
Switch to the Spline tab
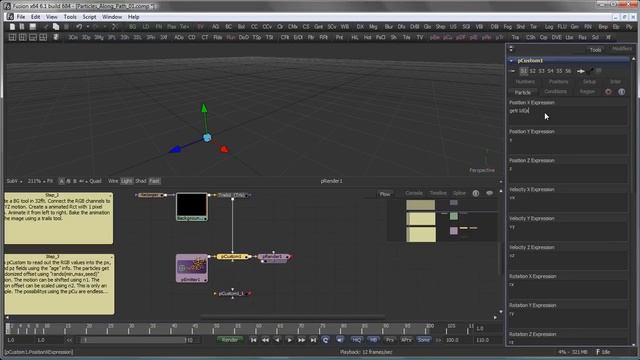459,193
